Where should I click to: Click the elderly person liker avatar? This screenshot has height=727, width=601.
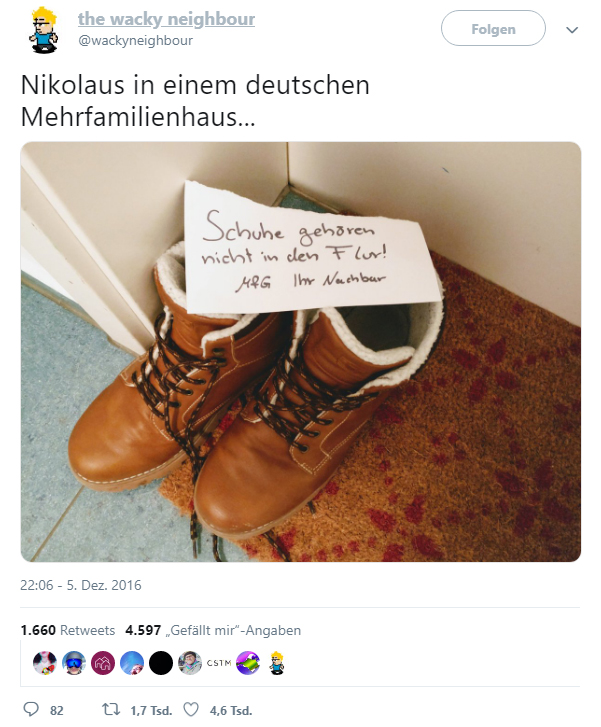[x=190, y=663]
